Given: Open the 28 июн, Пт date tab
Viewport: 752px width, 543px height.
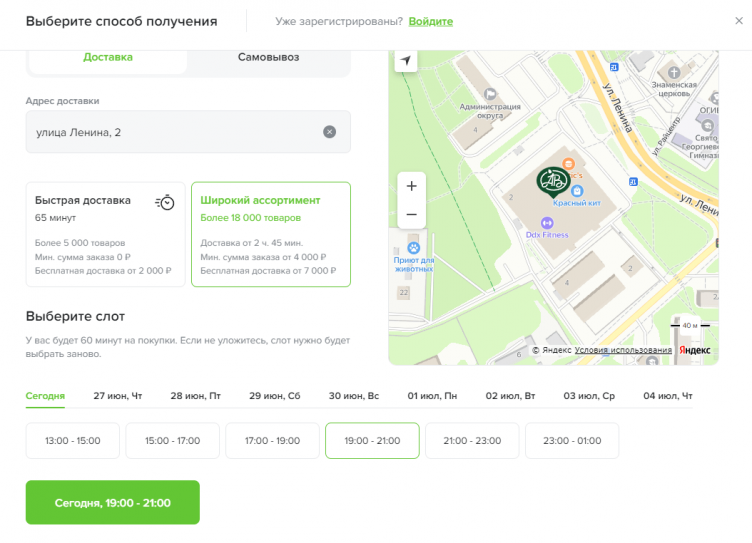Looking at the screenshot, I should 196,396.
